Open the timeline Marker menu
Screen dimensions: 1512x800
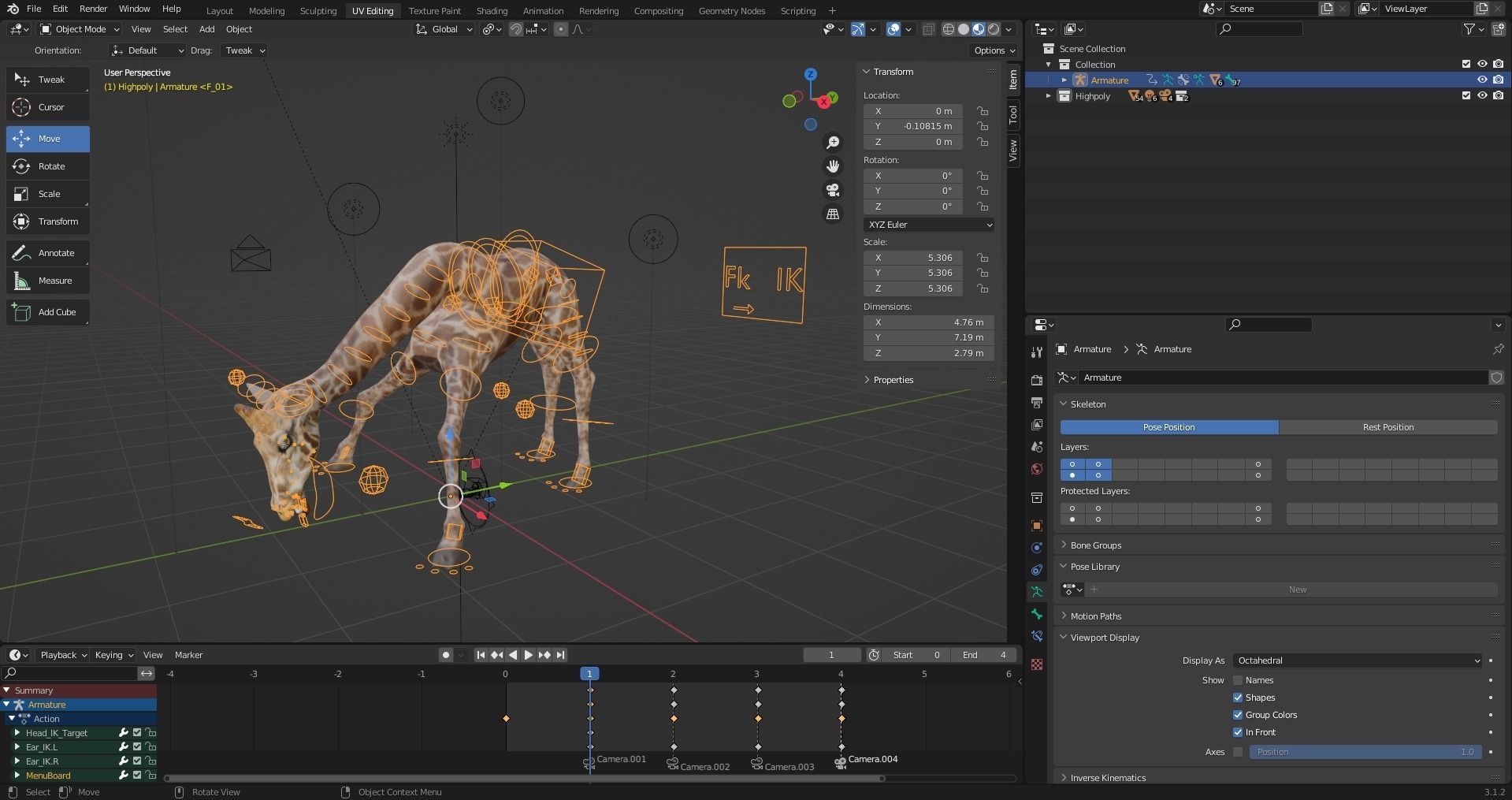point(188,655)
